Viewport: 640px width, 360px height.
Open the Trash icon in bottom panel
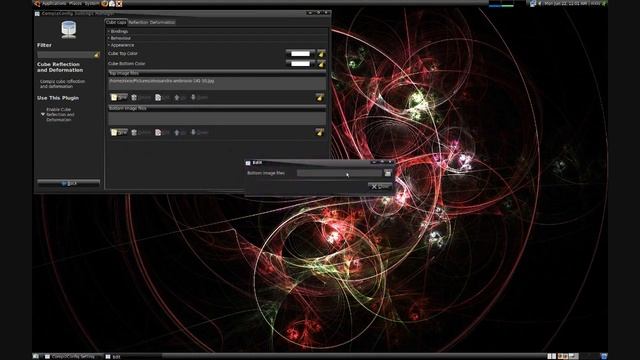coord(604,356)
